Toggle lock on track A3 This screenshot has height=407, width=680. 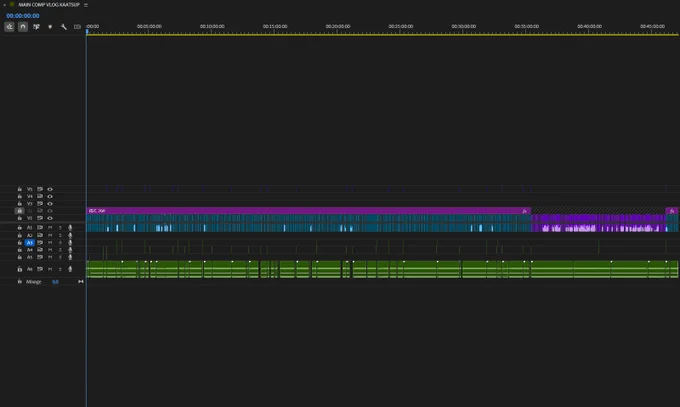tap(20, 243)
